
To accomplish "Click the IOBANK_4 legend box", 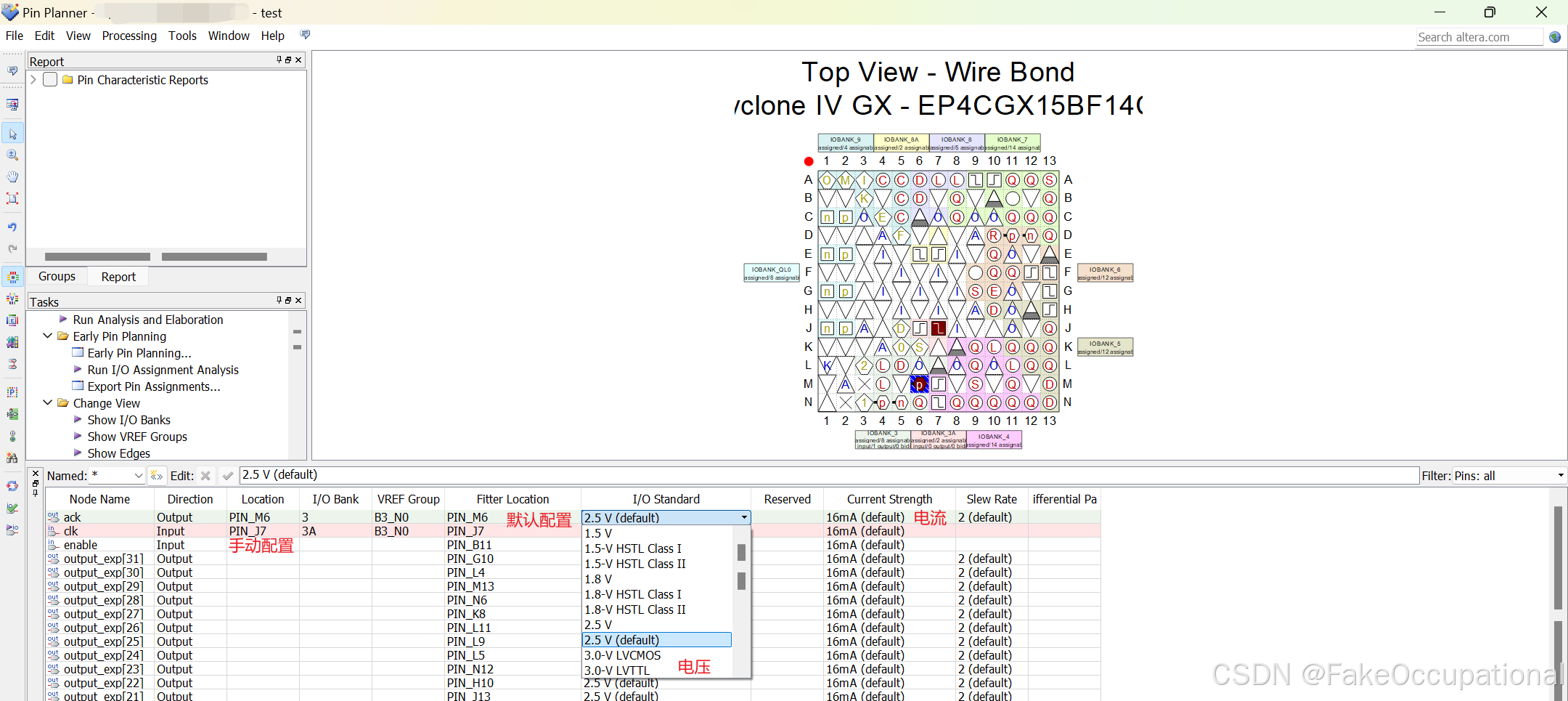I will (x=994, y=440).
